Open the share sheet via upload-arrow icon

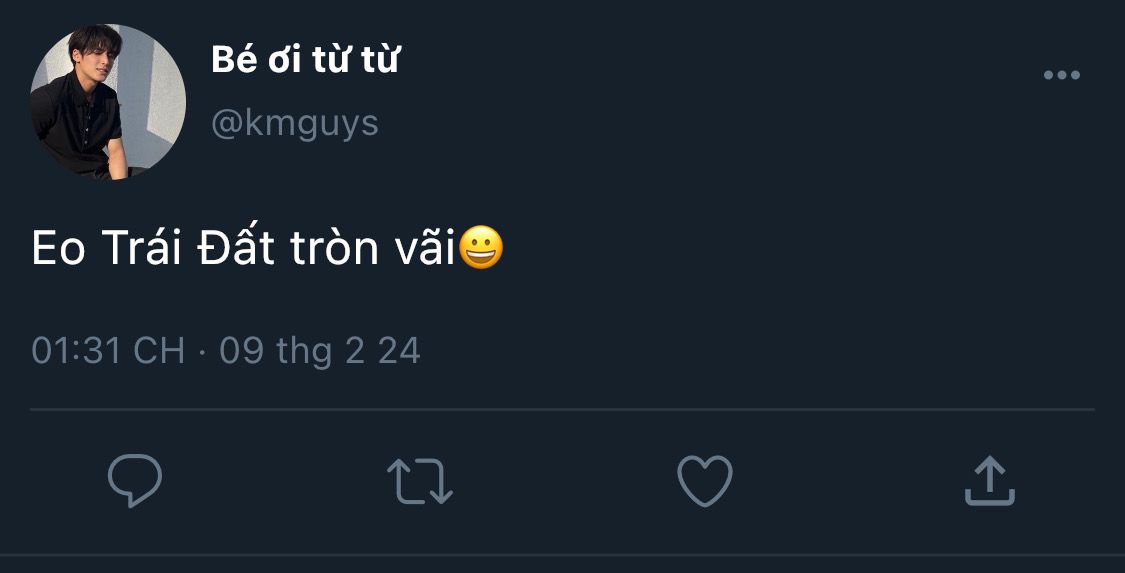pos(989,480)
